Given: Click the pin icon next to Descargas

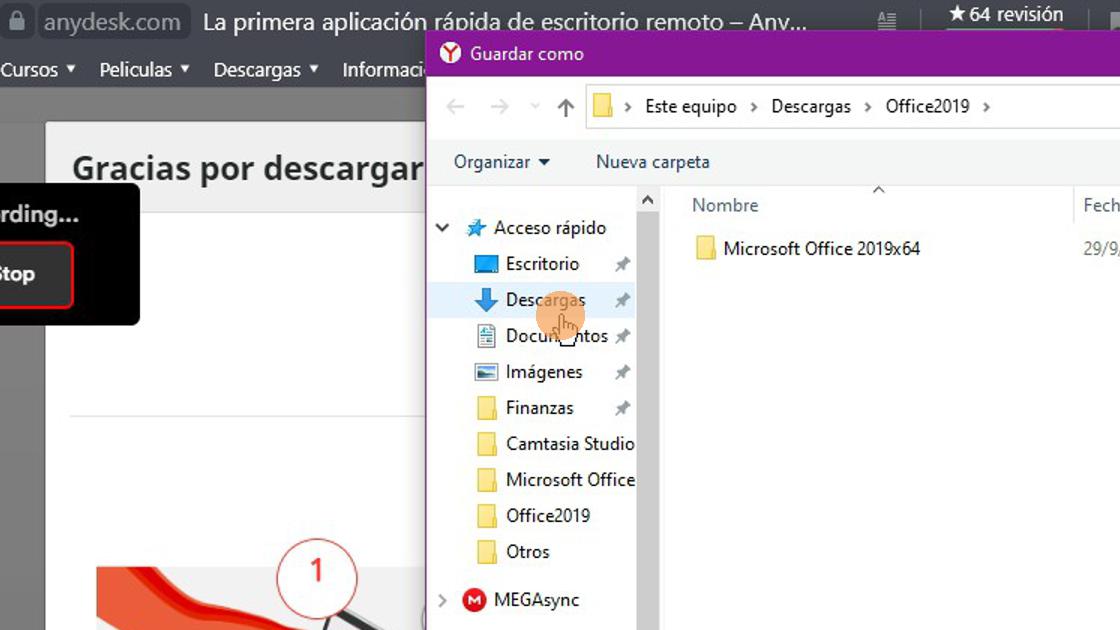Looking at the screenshot, I should (623, 300).
